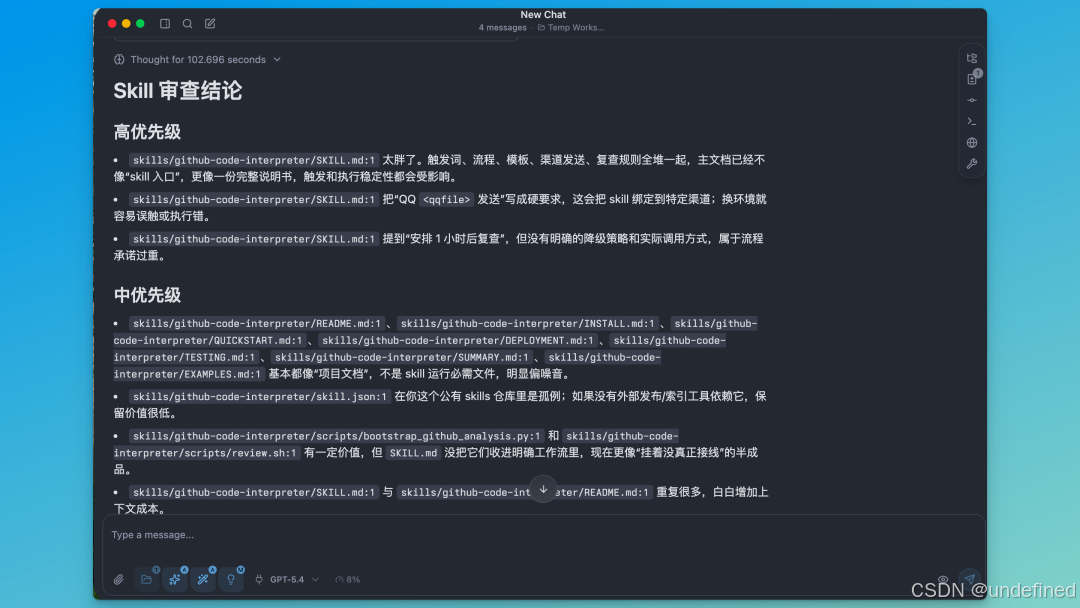The image size is (1080, 608).
Task: Toggle the sidebar panel icon in title bar
Action: click(165, 23)
